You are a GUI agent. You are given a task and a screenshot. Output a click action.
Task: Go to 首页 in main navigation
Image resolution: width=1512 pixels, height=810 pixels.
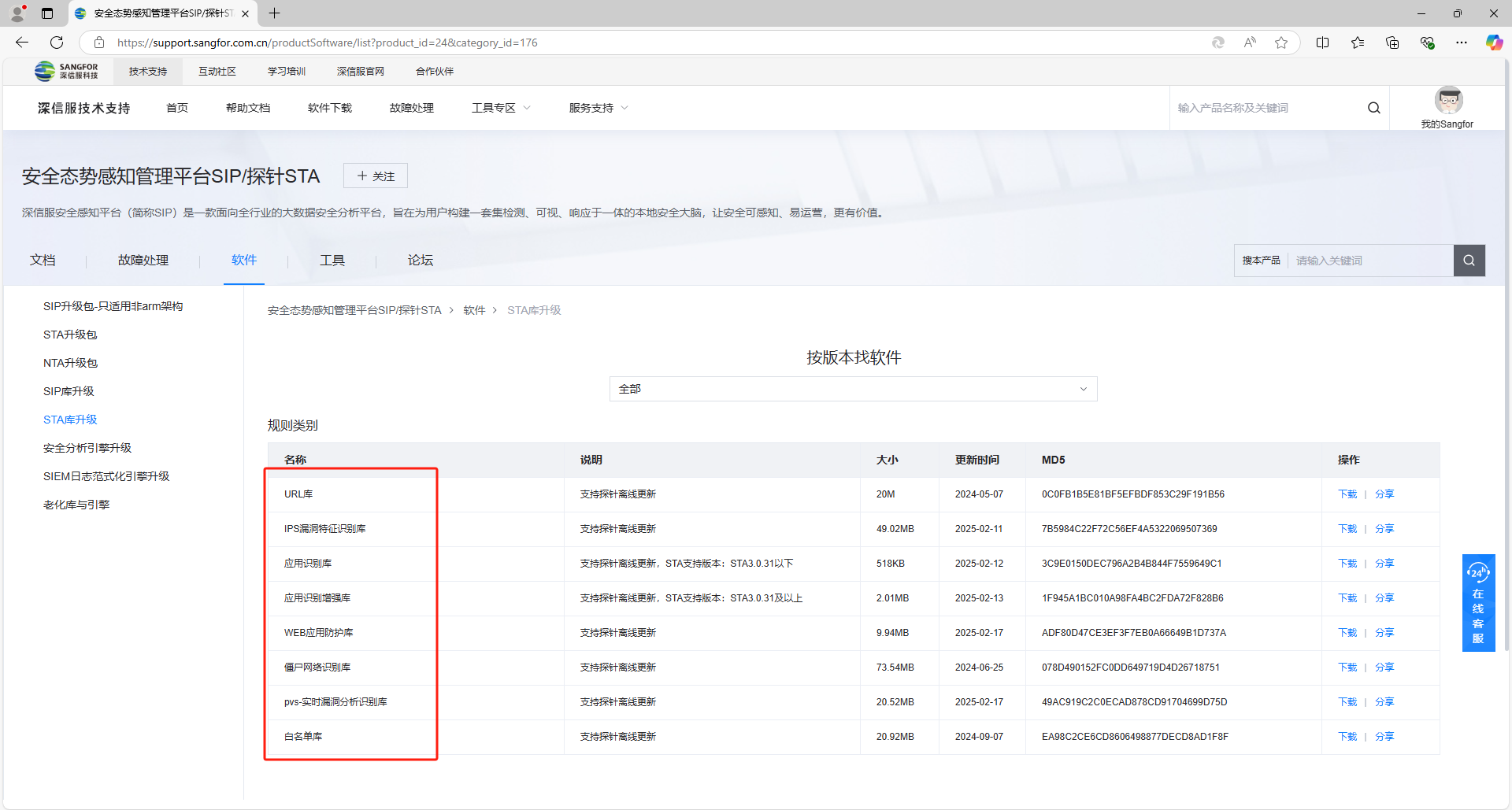(x=177, y=108)
